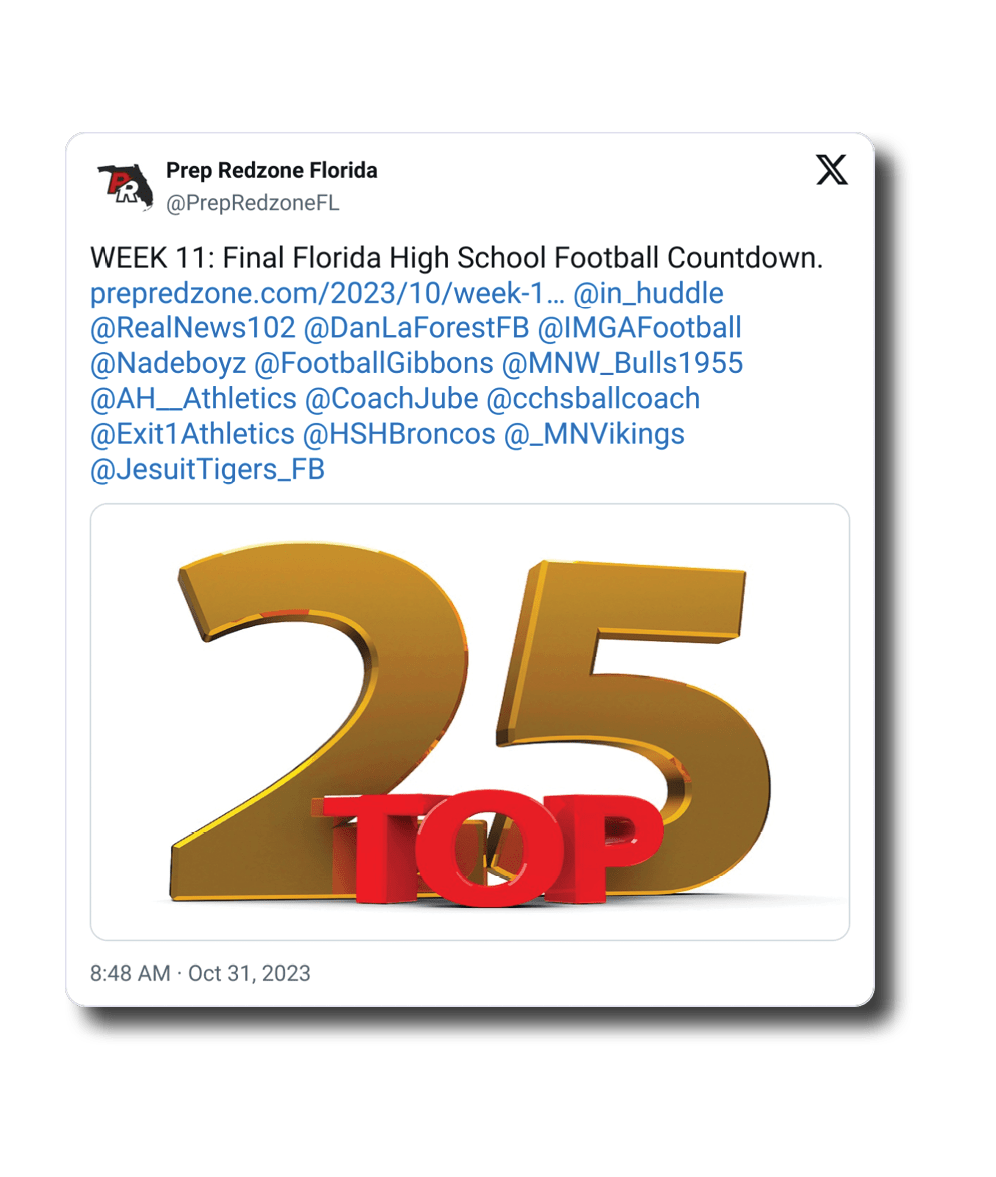
Task: Go to the @_MNVikings mention
Action: point(594,434)
